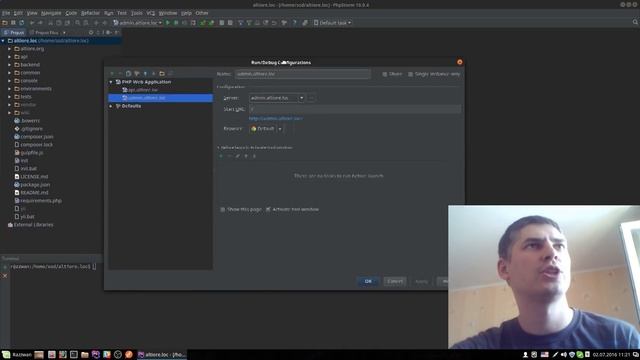This screenshot has height=360, width=640.
Task: Open the Refactor menu
Action: (90, 13)
